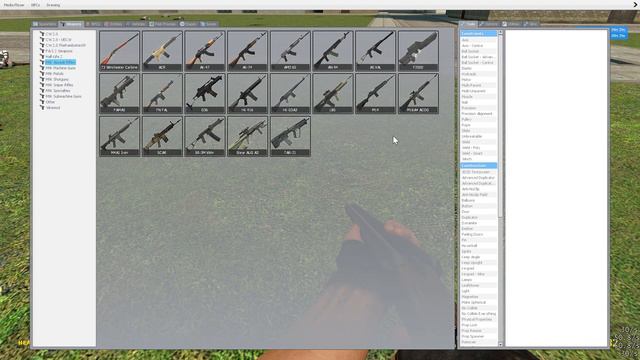Choose the M14 rifle icon

pyautogui.click(x=376, y=93)
